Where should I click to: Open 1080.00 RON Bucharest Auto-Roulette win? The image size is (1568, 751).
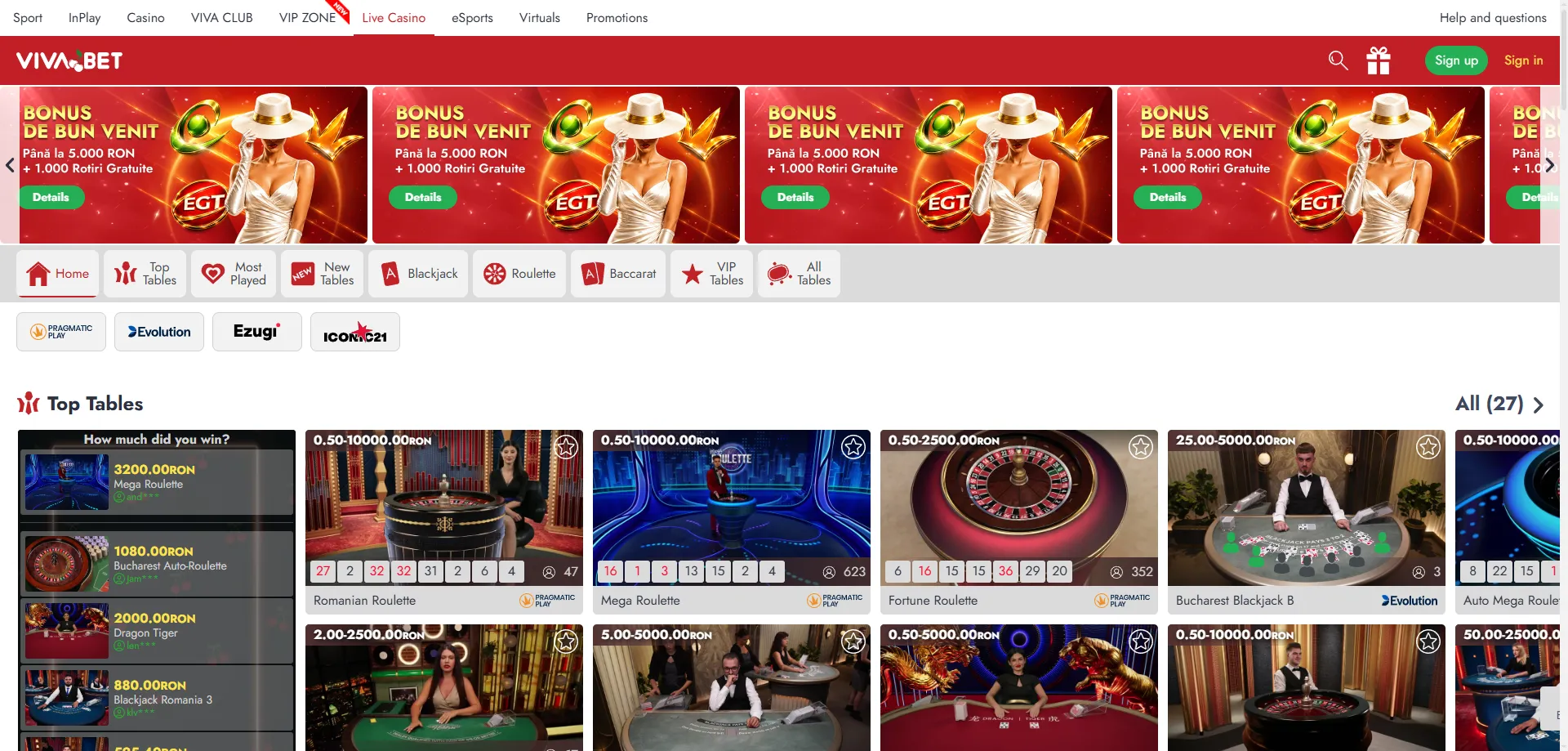pos(157,564)
